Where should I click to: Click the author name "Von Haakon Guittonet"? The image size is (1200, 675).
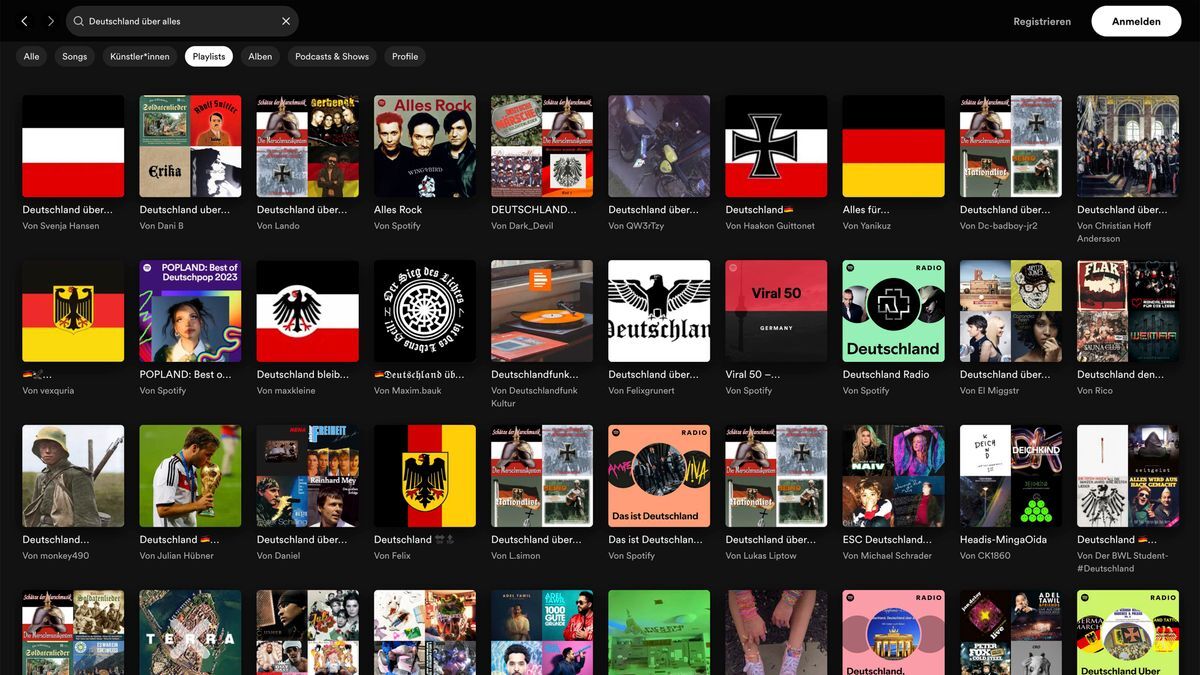(770, 226)
